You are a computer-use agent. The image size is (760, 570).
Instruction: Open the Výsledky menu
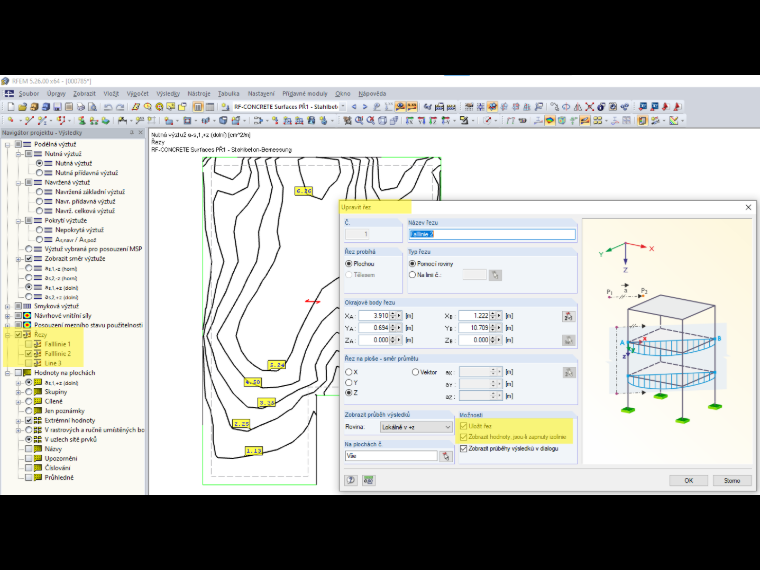[x=168, y=94]
